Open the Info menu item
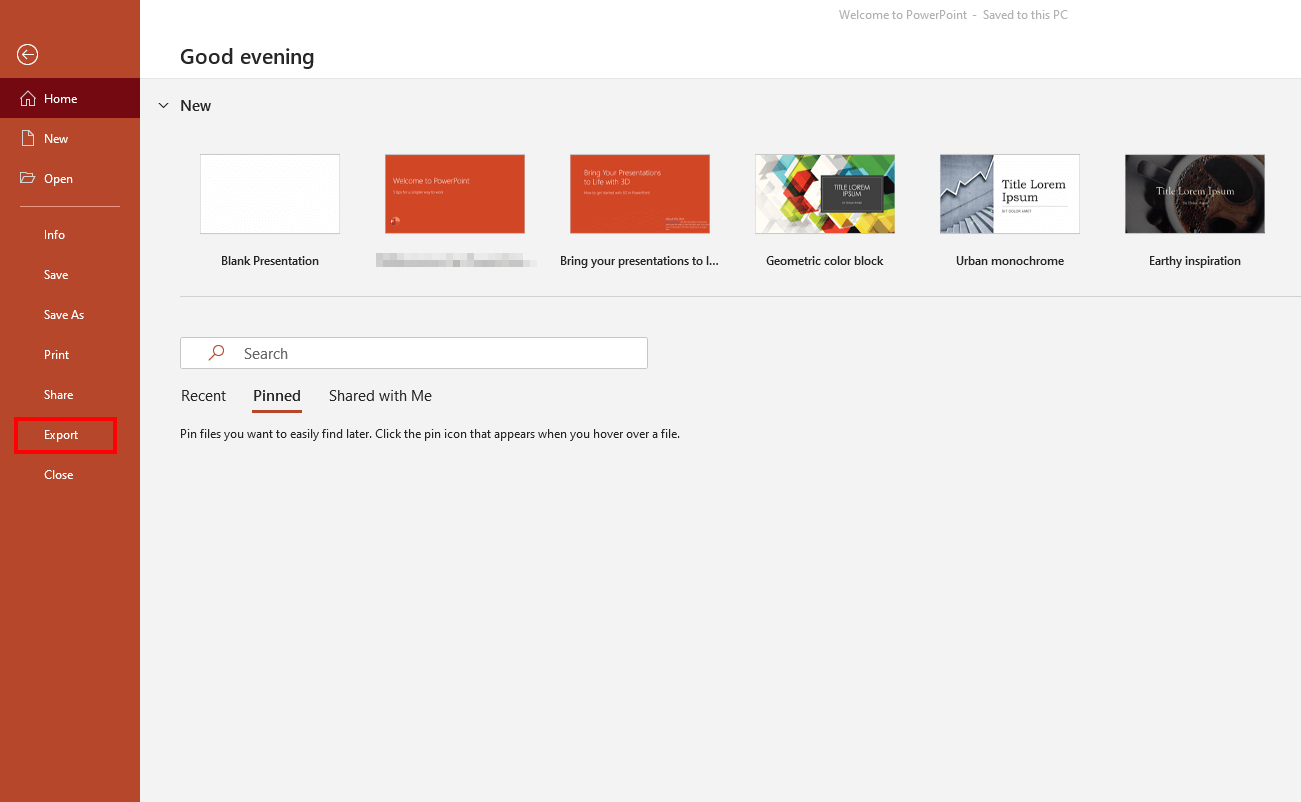The image size is (1301, 802). (54, 235)
